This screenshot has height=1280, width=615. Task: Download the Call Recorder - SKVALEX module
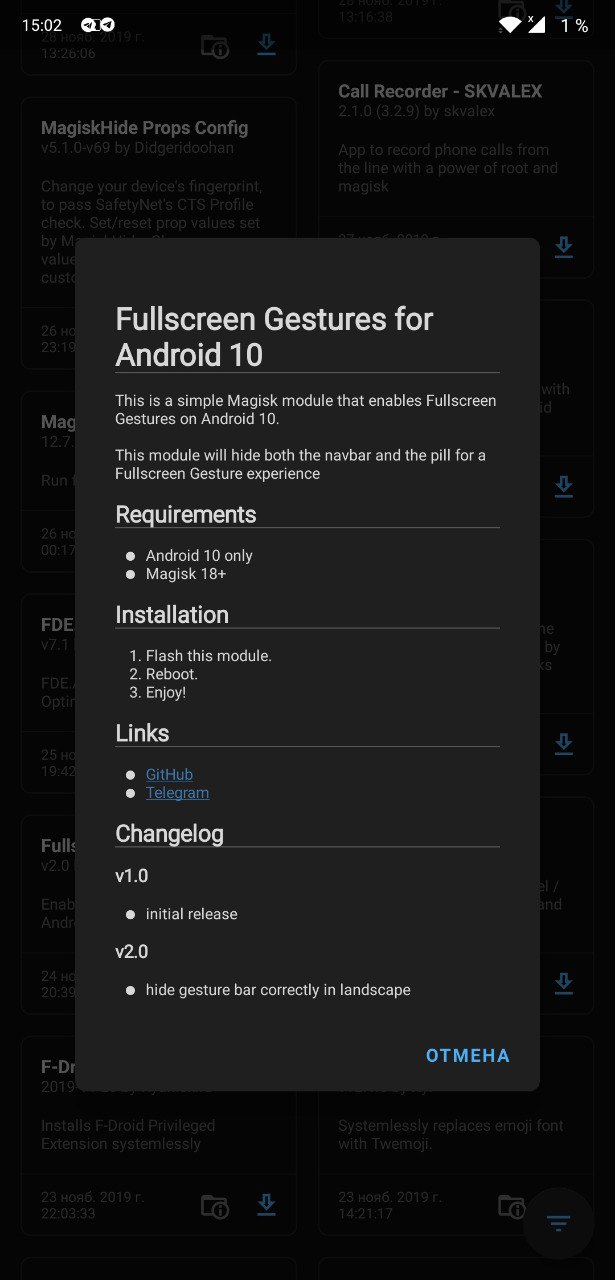click(564, 247)
